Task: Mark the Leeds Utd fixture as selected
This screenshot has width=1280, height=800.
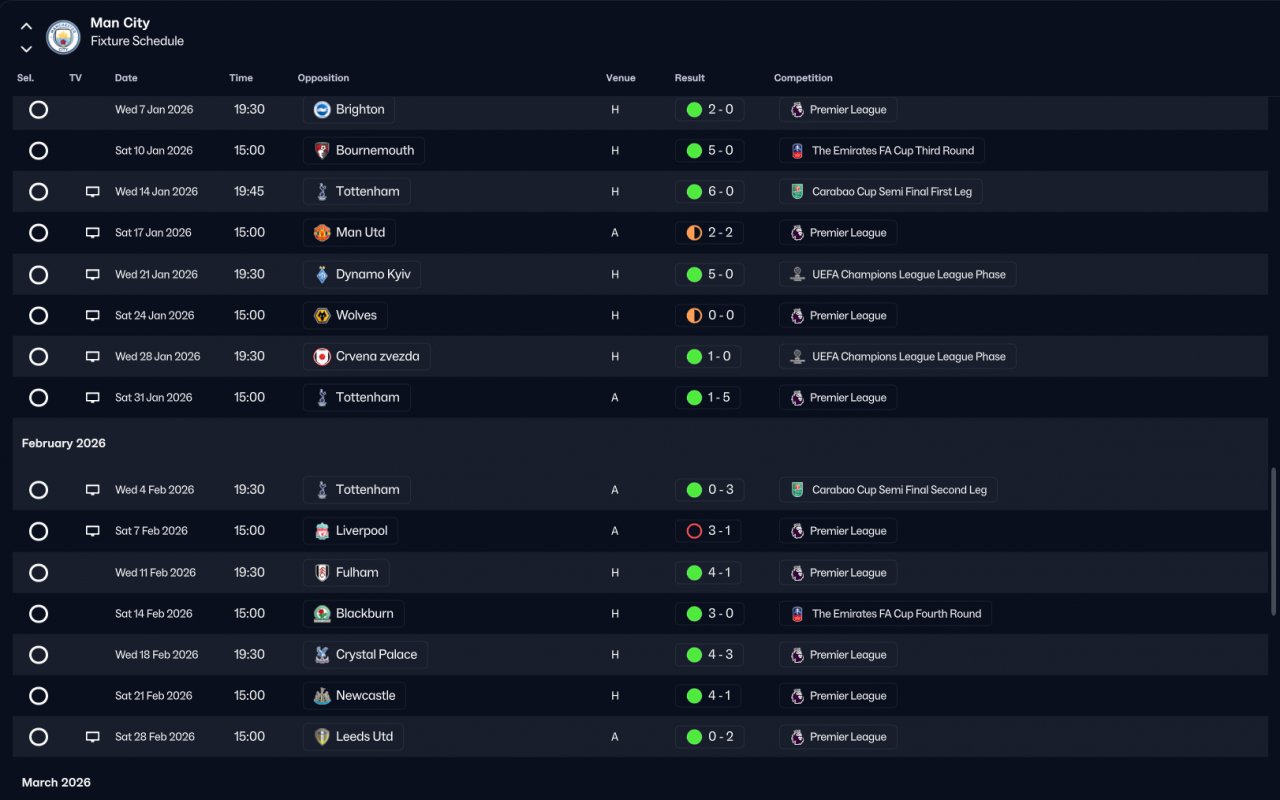Action: tap(38, 737)
